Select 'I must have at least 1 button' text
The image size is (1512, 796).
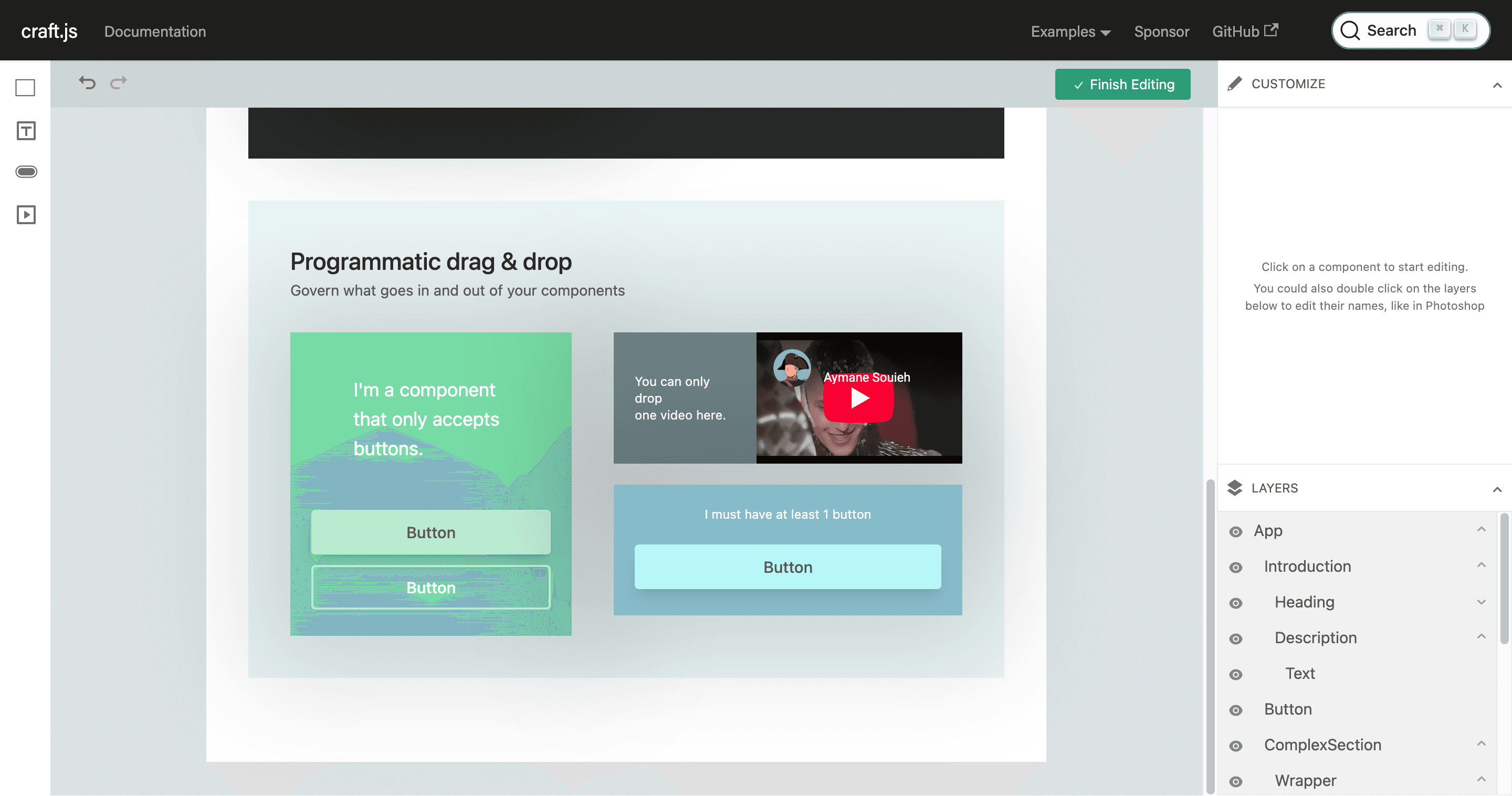(x=787, y=514)
